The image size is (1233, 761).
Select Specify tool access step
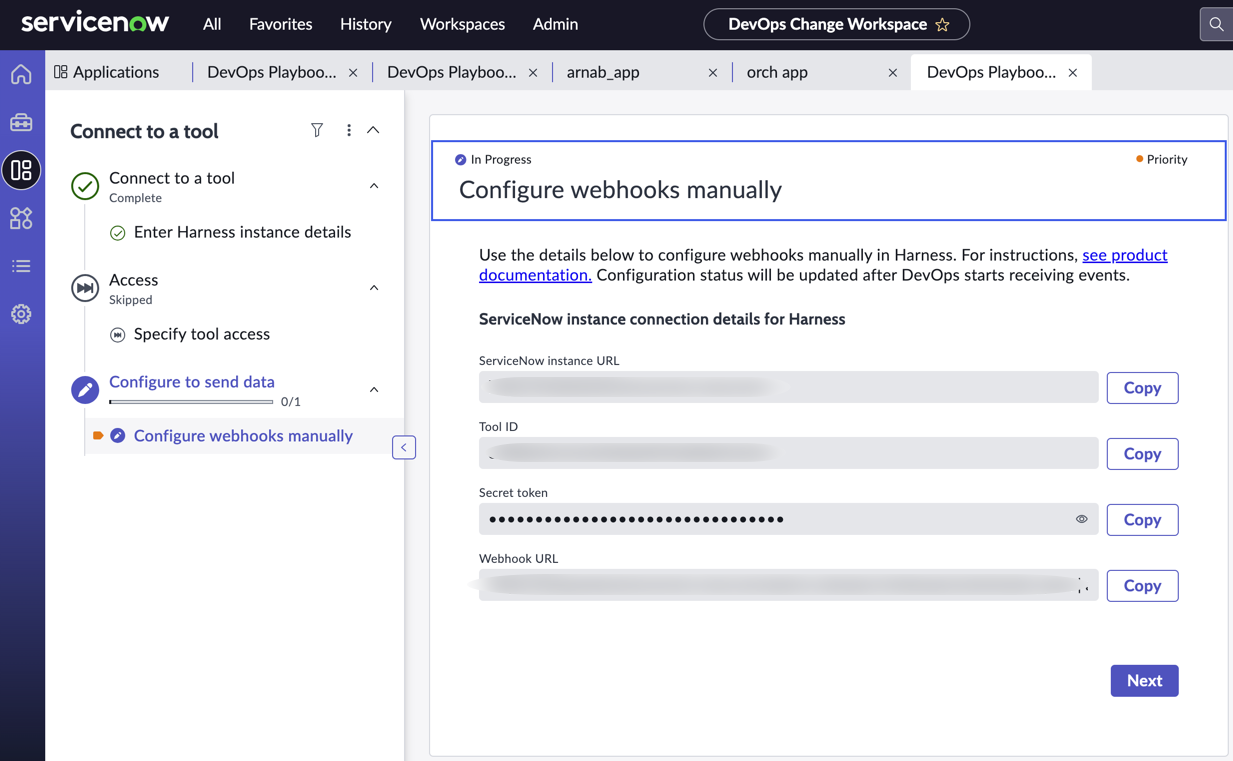tap(201, 334)
